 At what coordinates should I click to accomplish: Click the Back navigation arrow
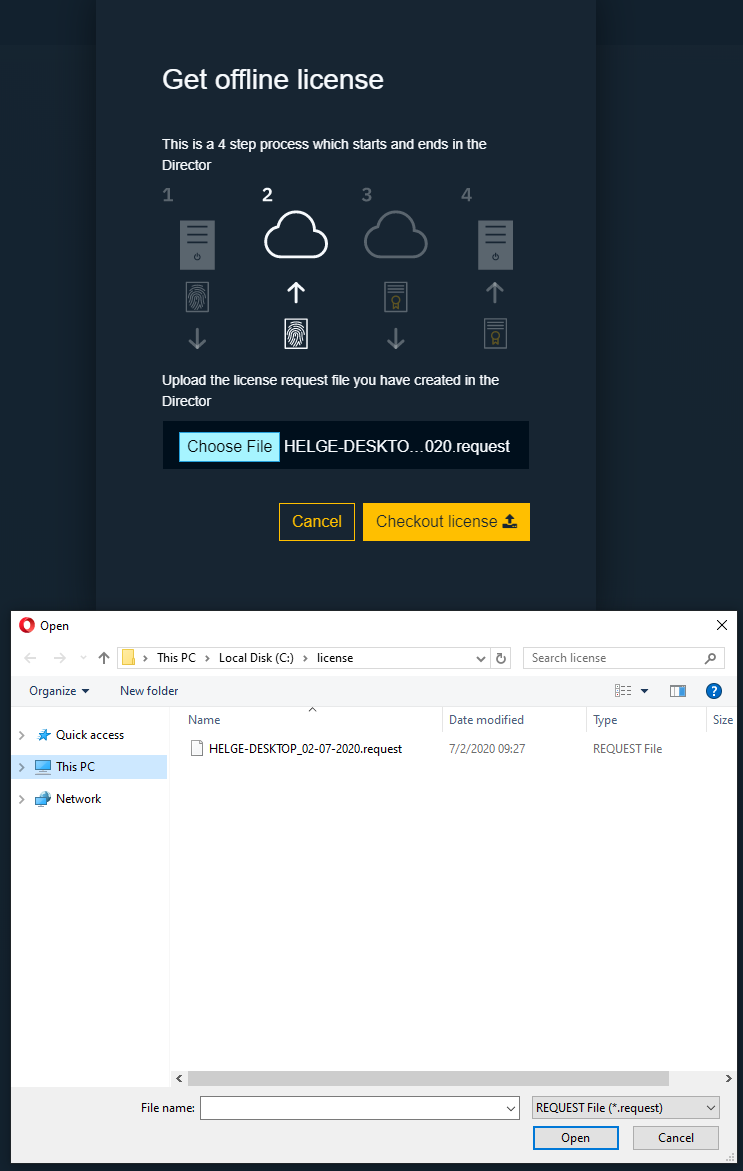click(x=31, y=658)
